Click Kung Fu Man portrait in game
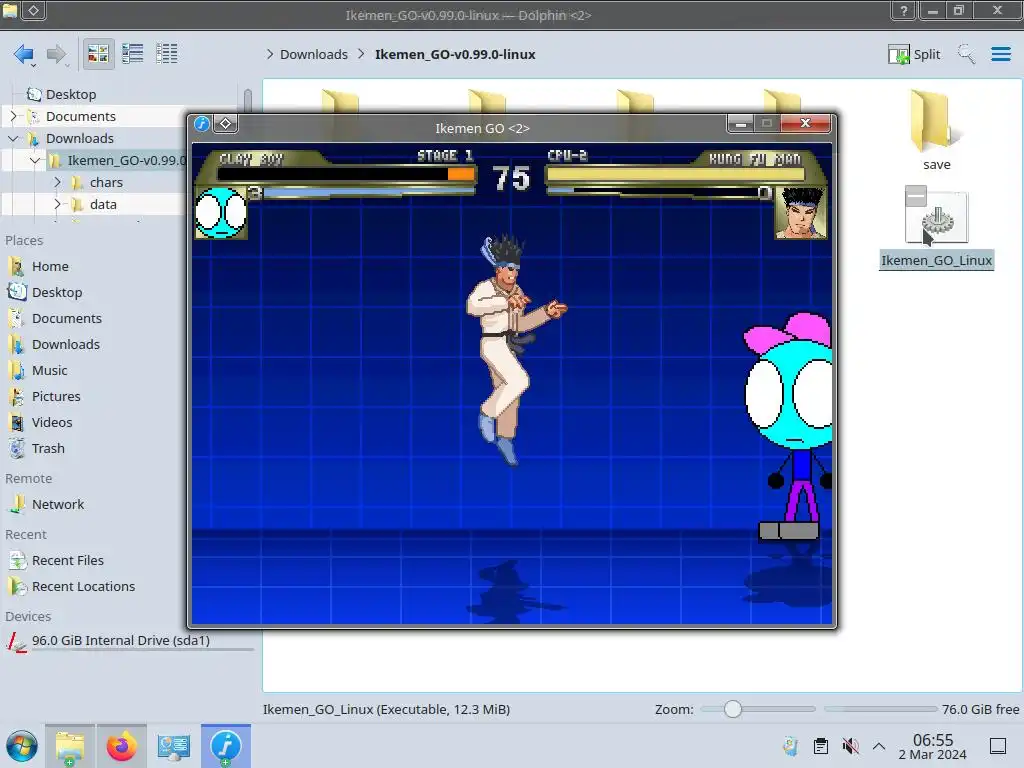Screen dimensions: 1024x768 [801, 212]
